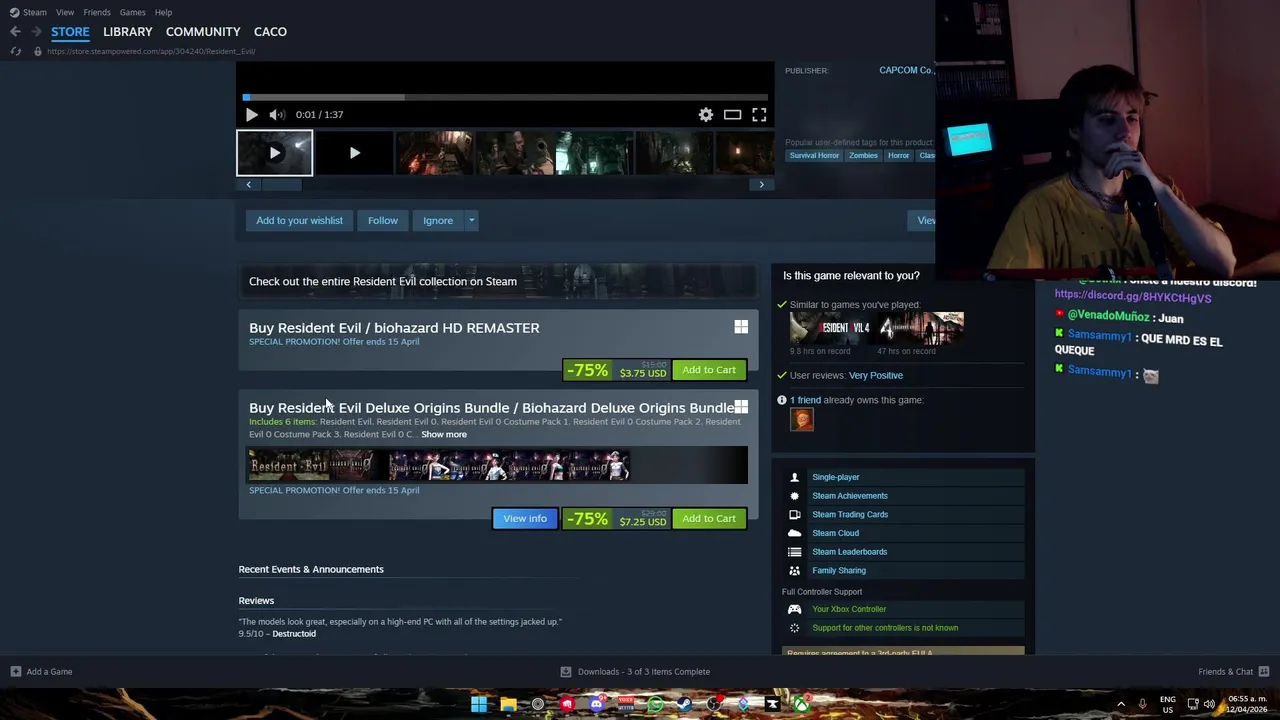This screenshot has width=1280, height=720.
Task: Click the store URL address field
Action: 150,51
